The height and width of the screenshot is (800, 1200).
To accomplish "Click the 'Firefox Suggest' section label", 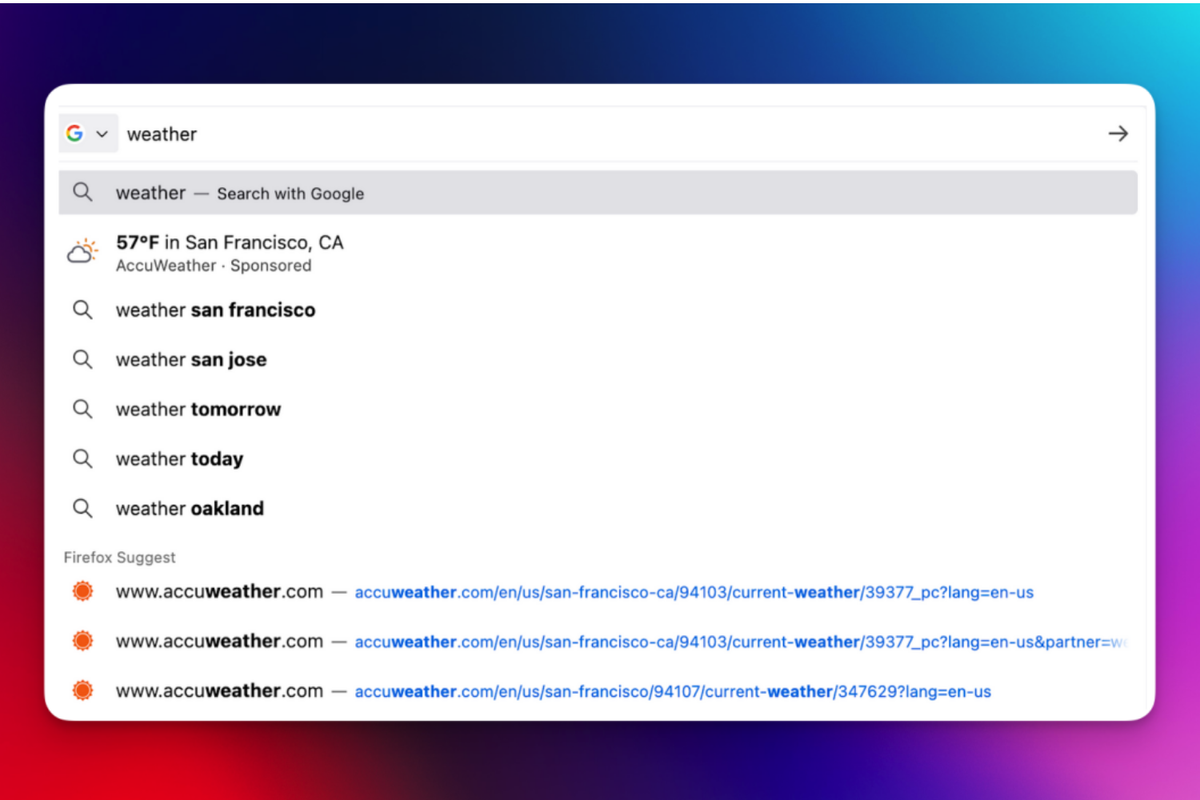I will (120, 558).
